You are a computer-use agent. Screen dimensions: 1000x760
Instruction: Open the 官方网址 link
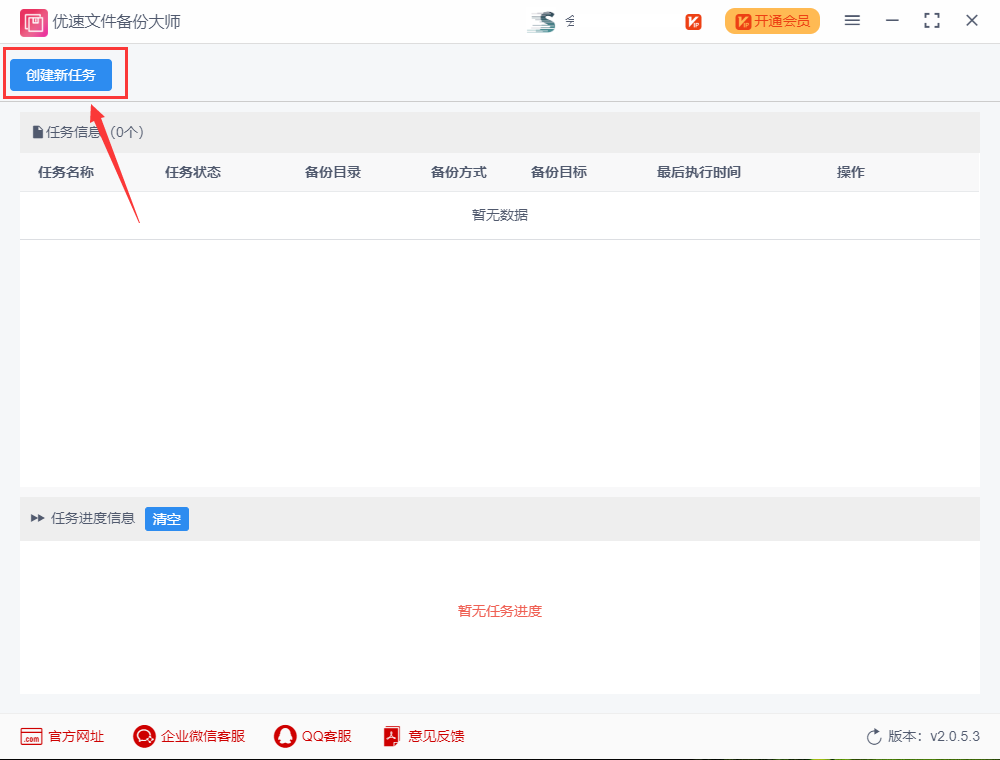[x=76, y=736]
